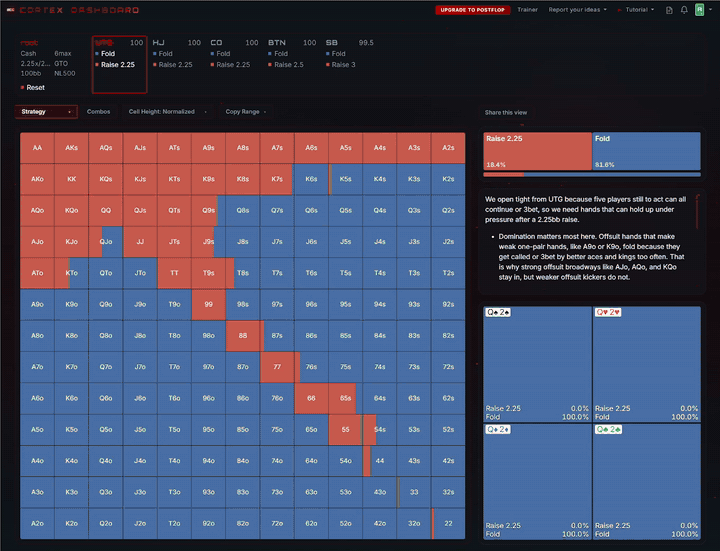Select the 99 cell
The image size is (720, 551).
[208, 304]
